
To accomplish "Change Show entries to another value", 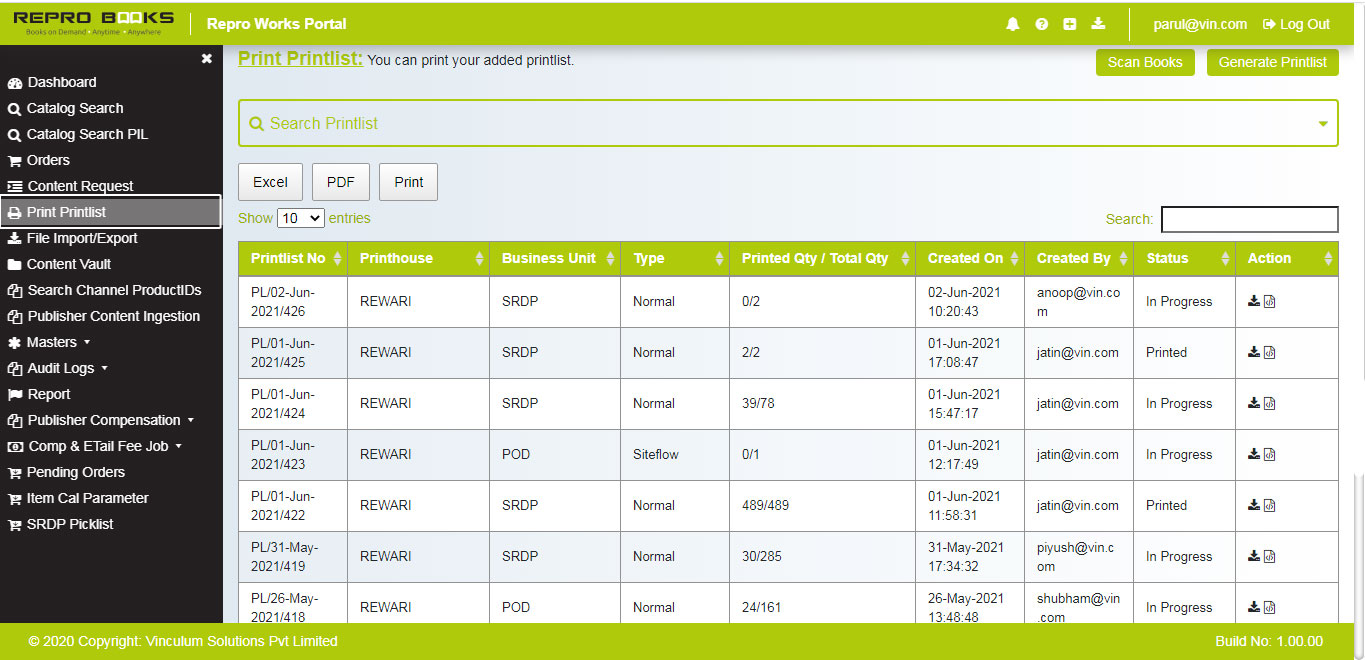I will (300, 218).
